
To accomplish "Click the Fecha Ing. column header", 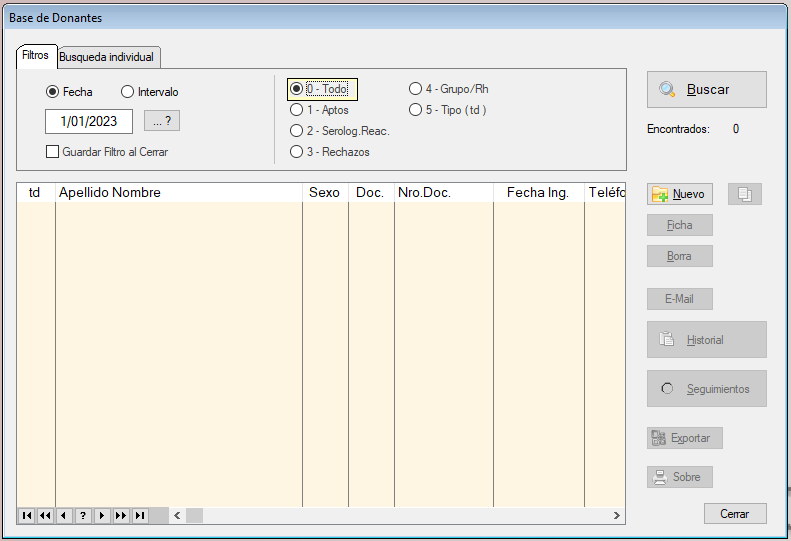I will pos(538,193).
